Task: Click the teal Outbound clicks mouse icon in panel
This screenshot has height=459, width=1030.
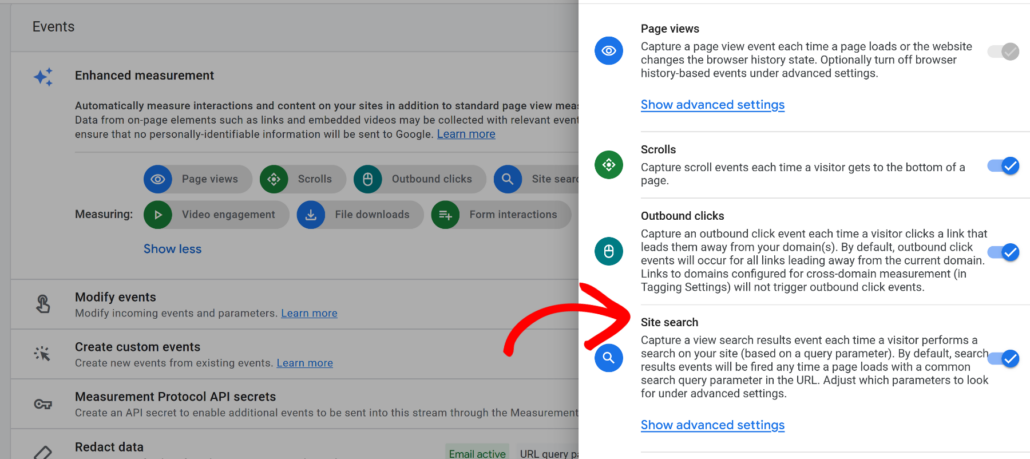Action: [609, 251]
